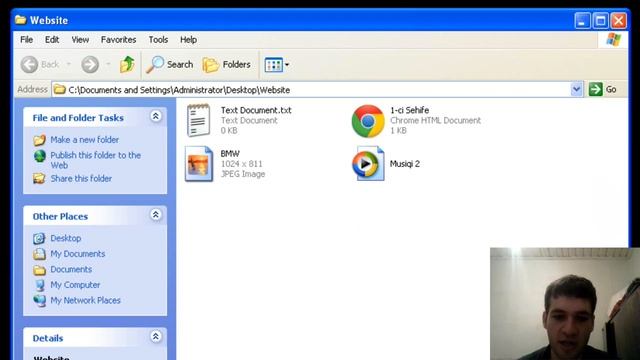Click the Musiqi 2 file name

pos(404,164)
